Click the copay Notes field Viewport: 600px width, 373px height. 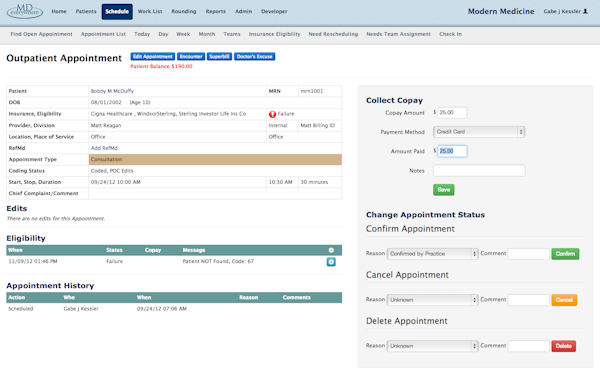pos(479,171)
